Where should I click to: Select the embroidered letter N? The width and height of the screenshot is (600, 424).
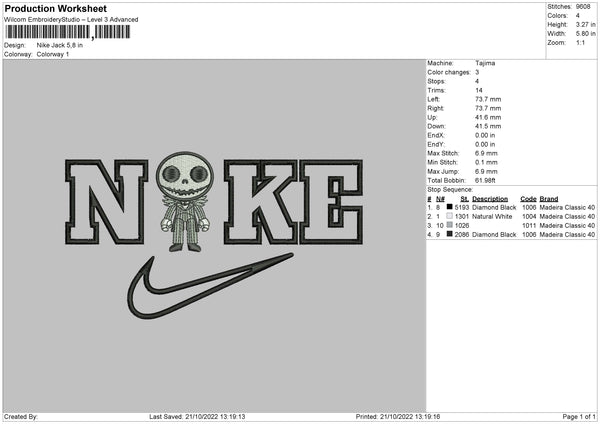tap(106, 202)
